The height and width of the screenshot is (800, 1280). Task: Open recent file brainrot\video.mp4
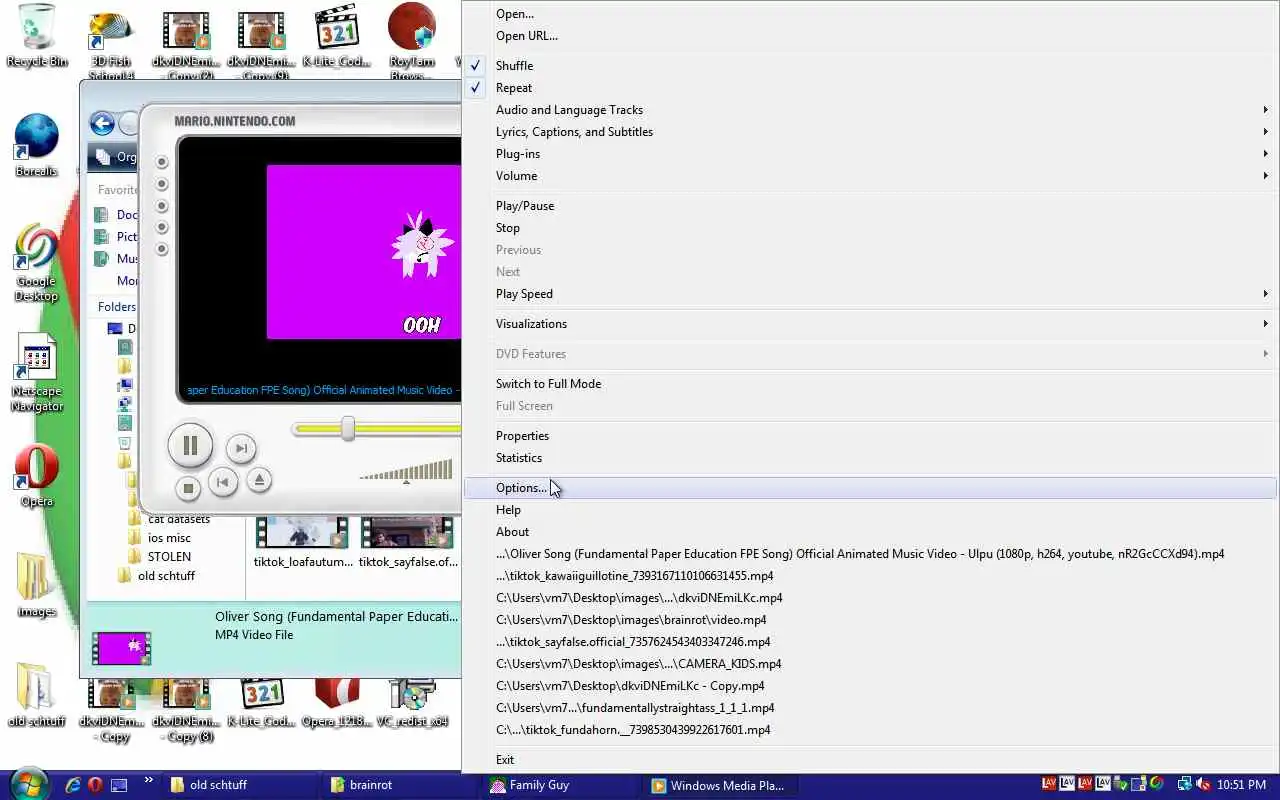click(x=869, y=620)
